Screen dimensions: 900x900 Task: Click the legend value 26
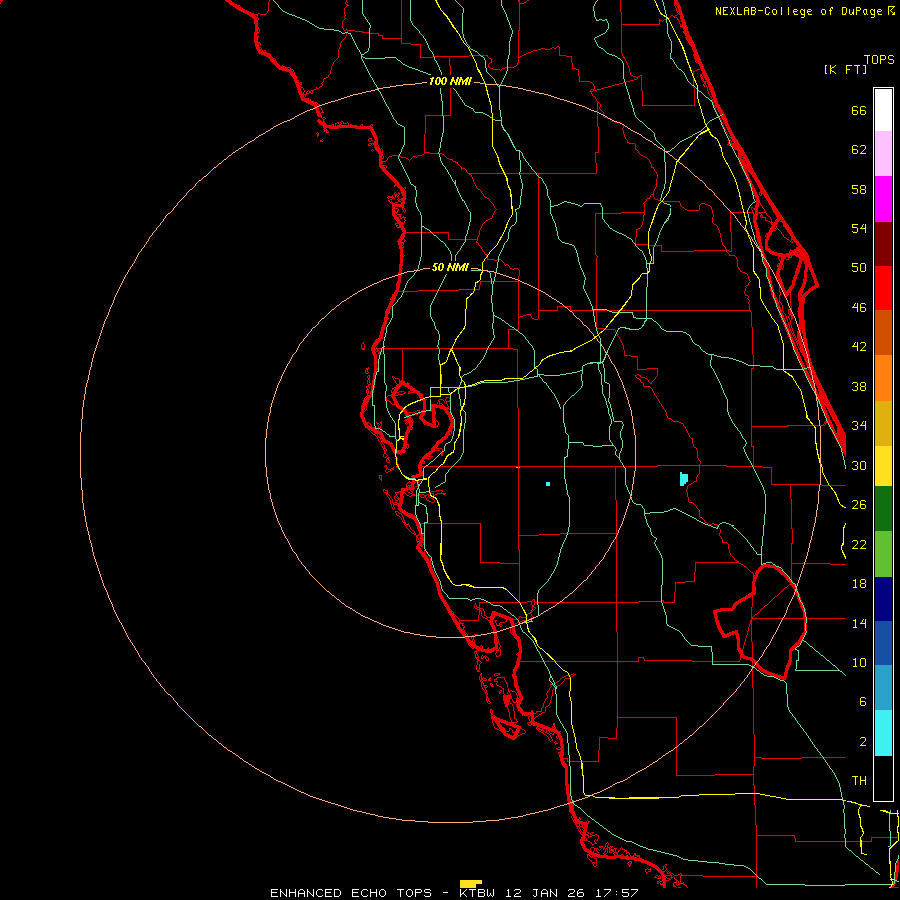[859, 505]
